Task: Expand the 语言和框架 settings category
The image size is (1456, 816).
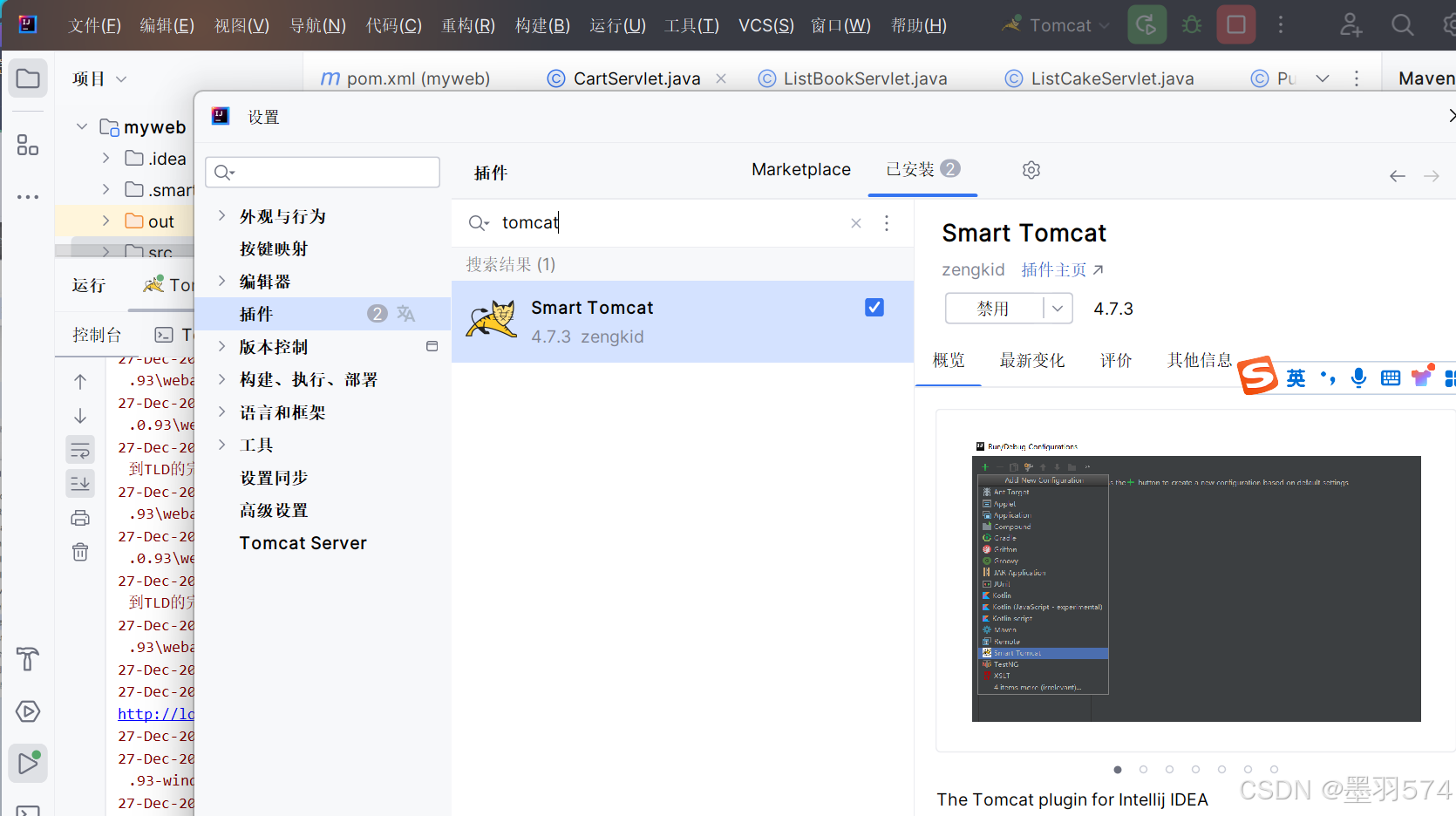Action: pyautogui.click(x=221, y=411)
